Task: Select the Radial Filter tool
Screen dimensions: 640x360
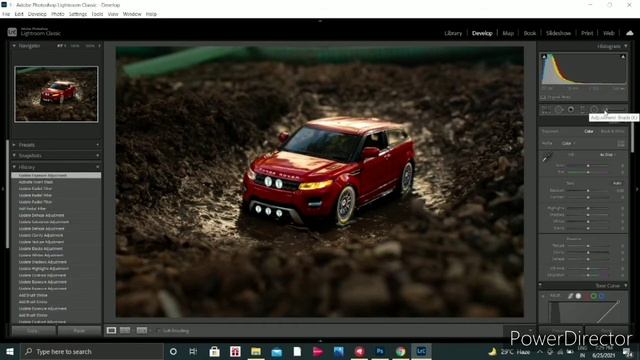Action: (x=594, y=109)
